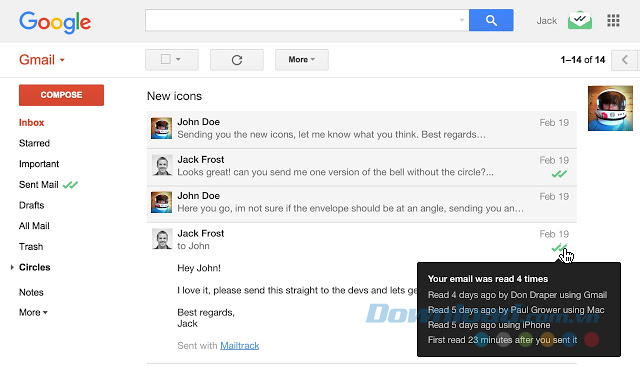Open the Starred folder
The image size is (640, 370).
click(34, 144)
